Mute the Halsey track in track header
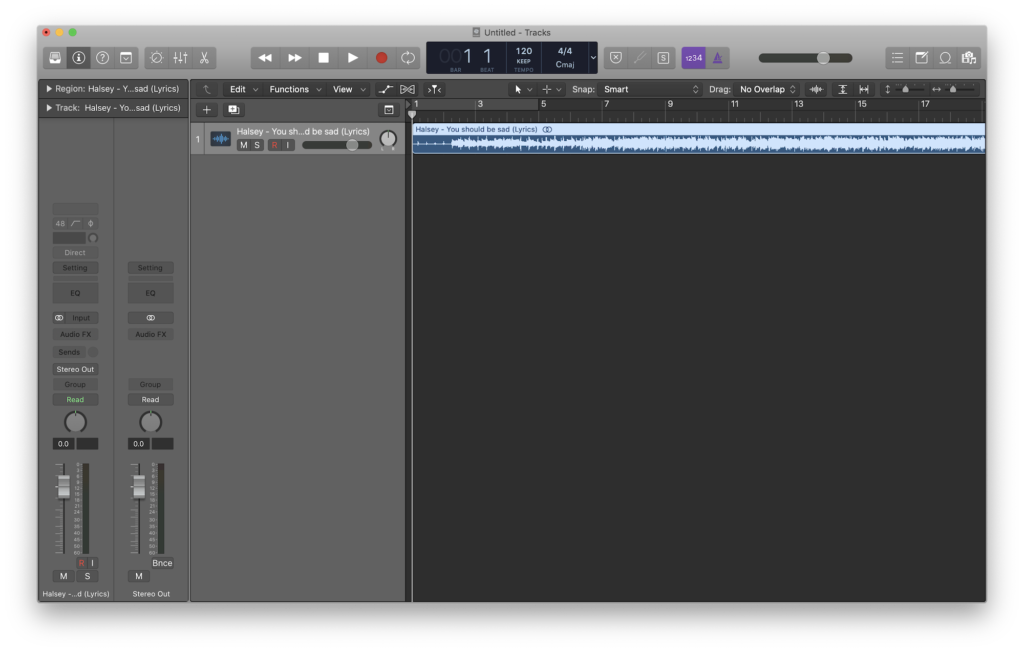The image size is (1024, 652). tap(244, 145)
